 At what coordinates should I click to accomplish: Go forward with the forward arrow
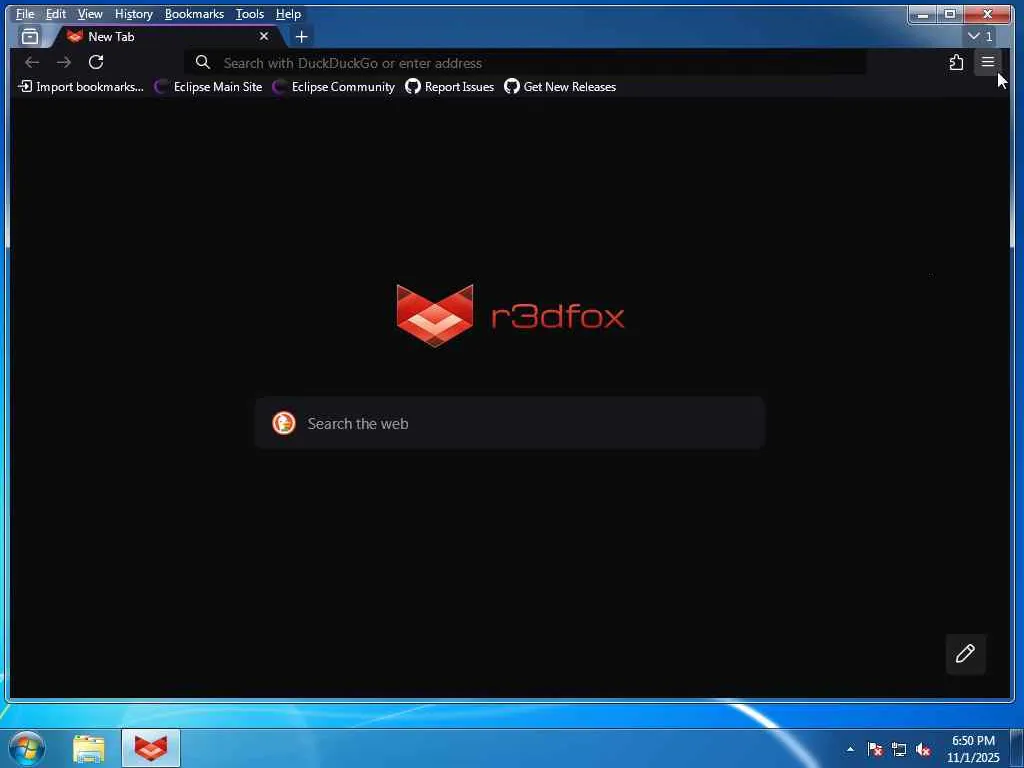click(x=63, y=62)
